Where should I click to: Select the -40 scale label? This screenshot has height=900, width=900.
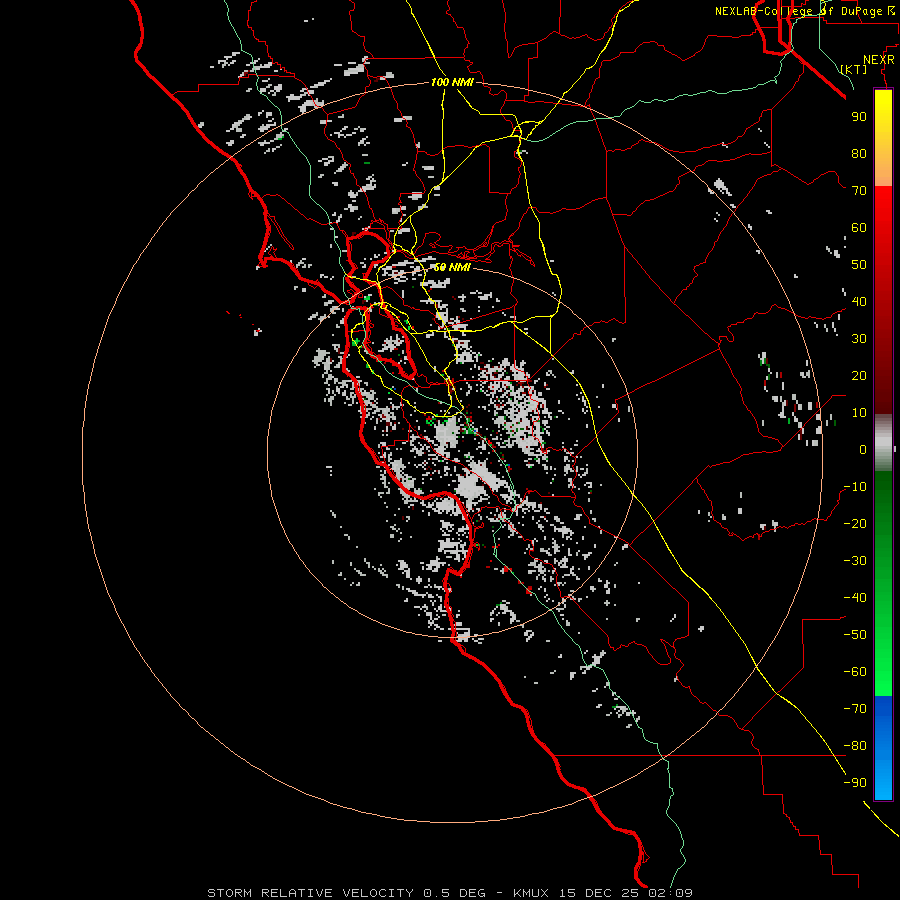855,598
